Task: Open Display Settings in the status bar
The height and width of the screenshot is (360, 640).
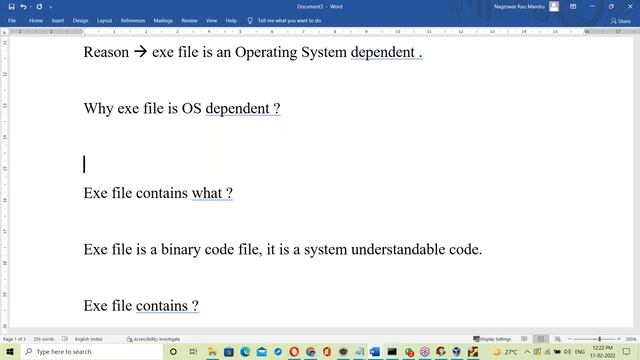Action: pyautogui.click(x=492, y=339)
